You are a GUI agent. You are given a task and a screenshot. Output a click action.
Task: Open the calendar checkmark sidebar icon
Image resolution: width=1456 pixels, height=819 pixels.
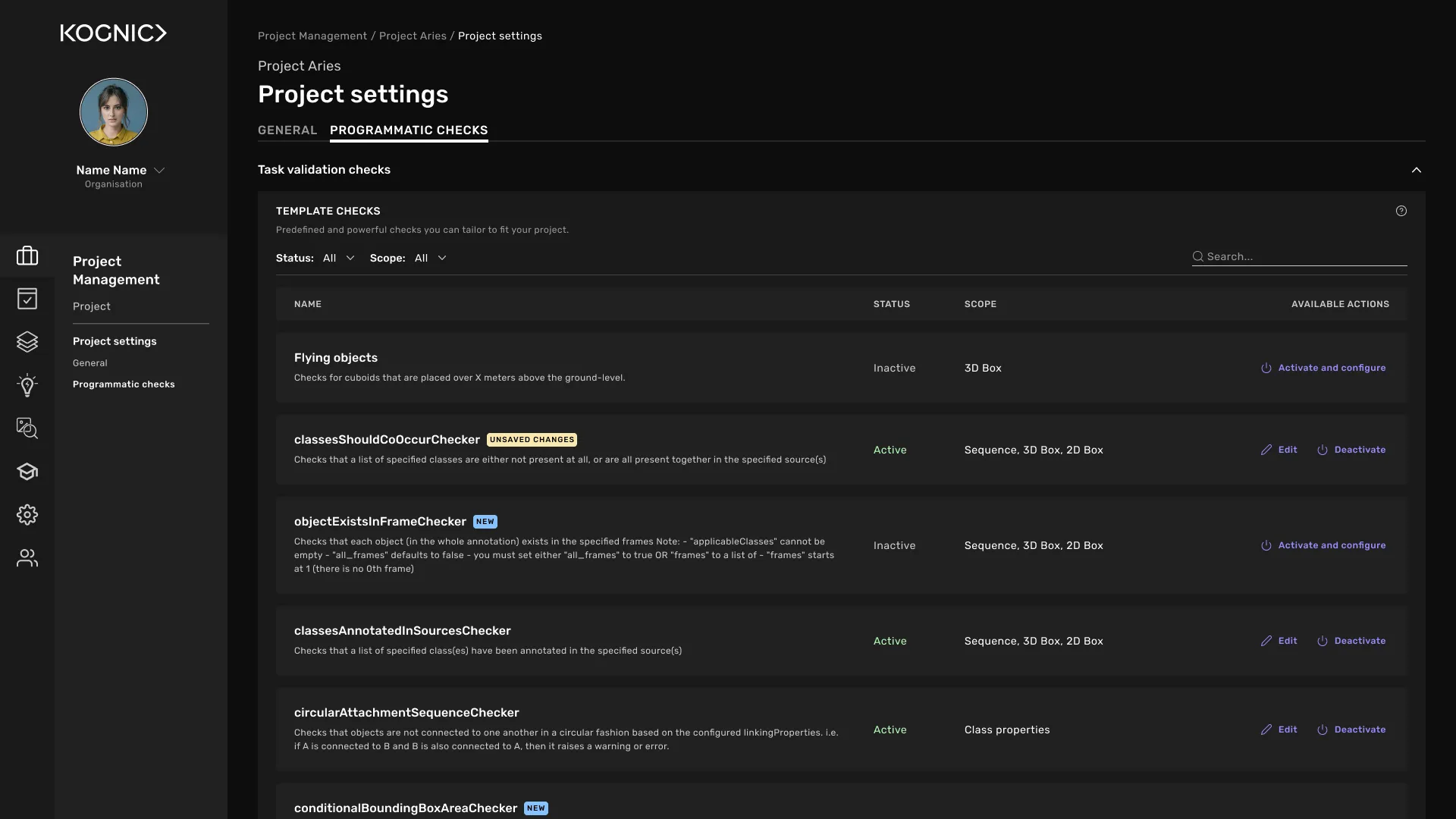pyautogui.click(x=27, y=299)
